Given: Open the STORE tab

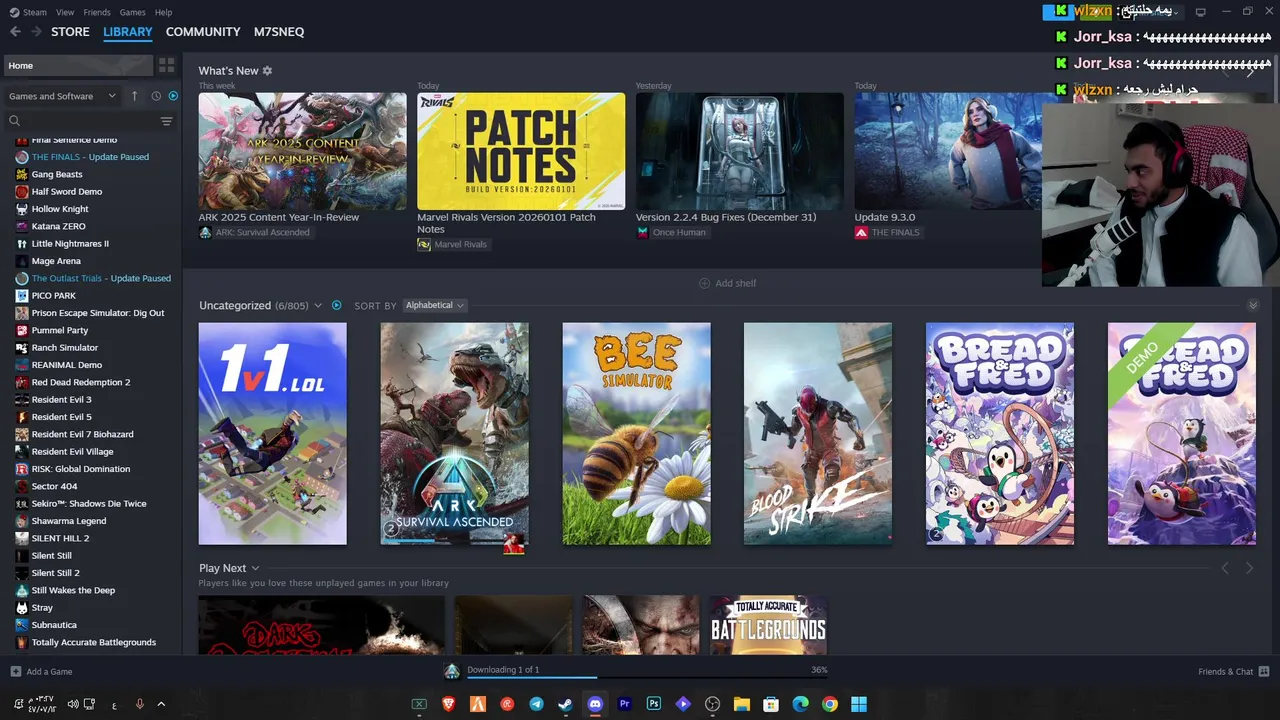Looking at the screenshot, I should (70, 32).
